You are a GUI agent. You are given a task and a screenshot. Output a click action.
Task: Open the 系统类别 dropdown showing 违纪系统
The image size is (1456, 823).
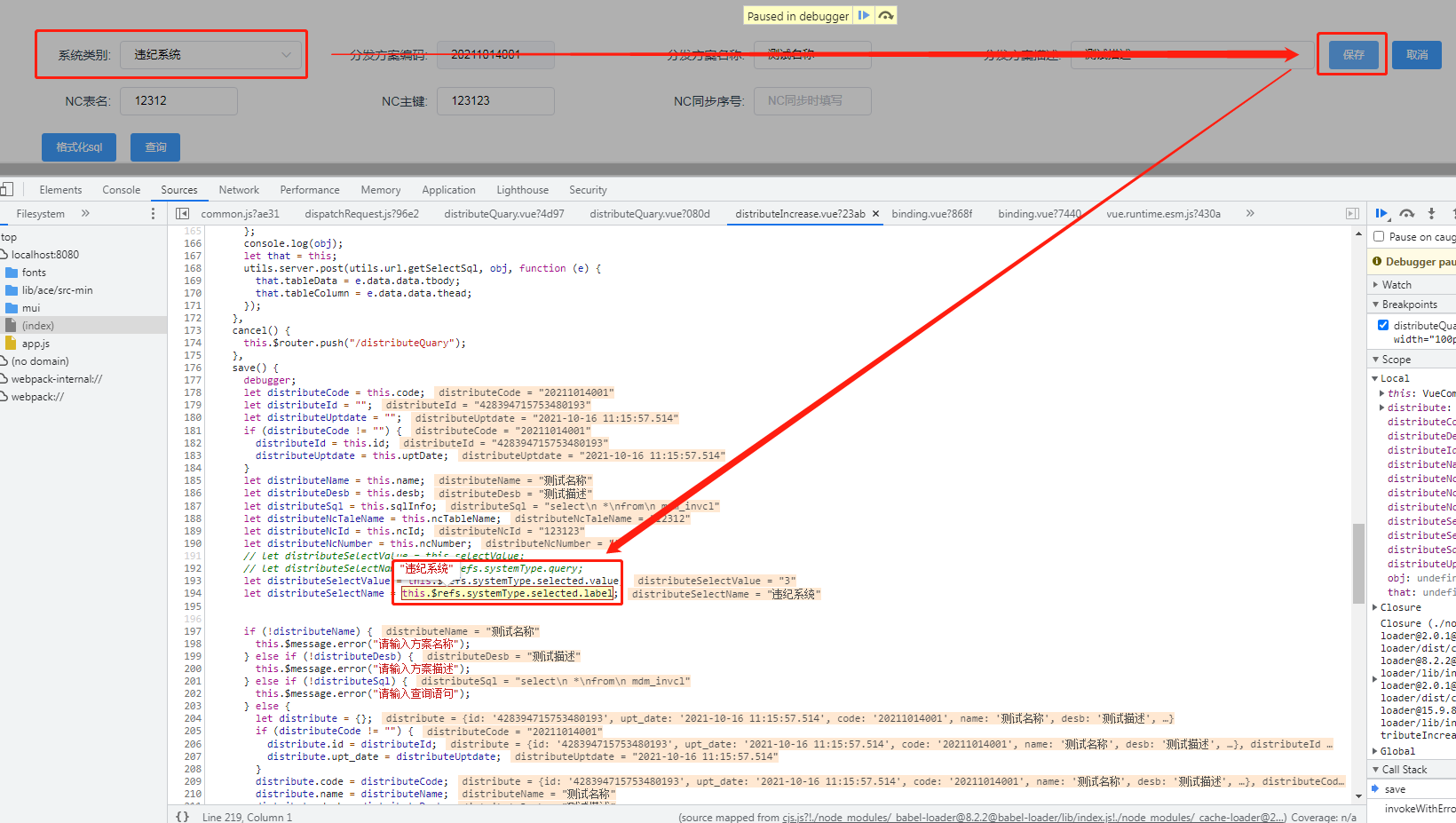coord(210,54)
